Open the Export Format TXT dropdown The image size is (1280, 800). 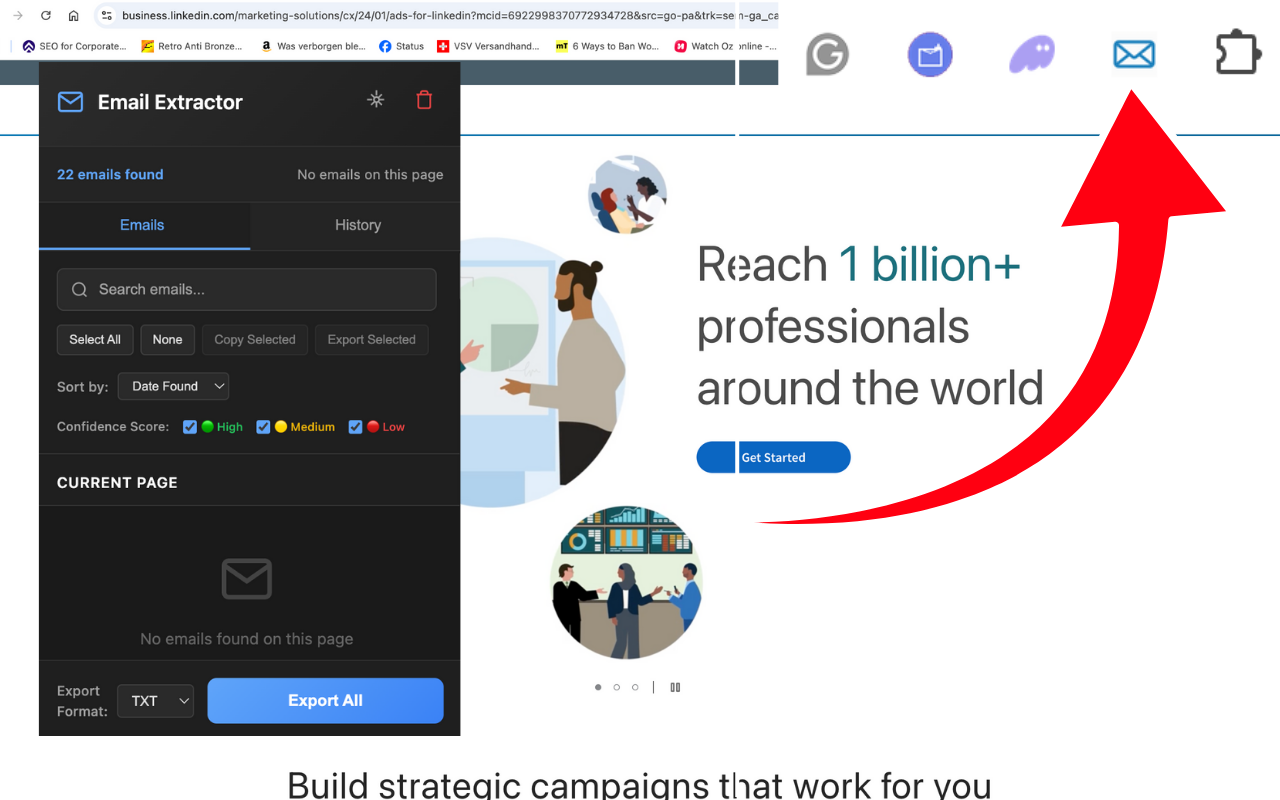coord(155,701)
